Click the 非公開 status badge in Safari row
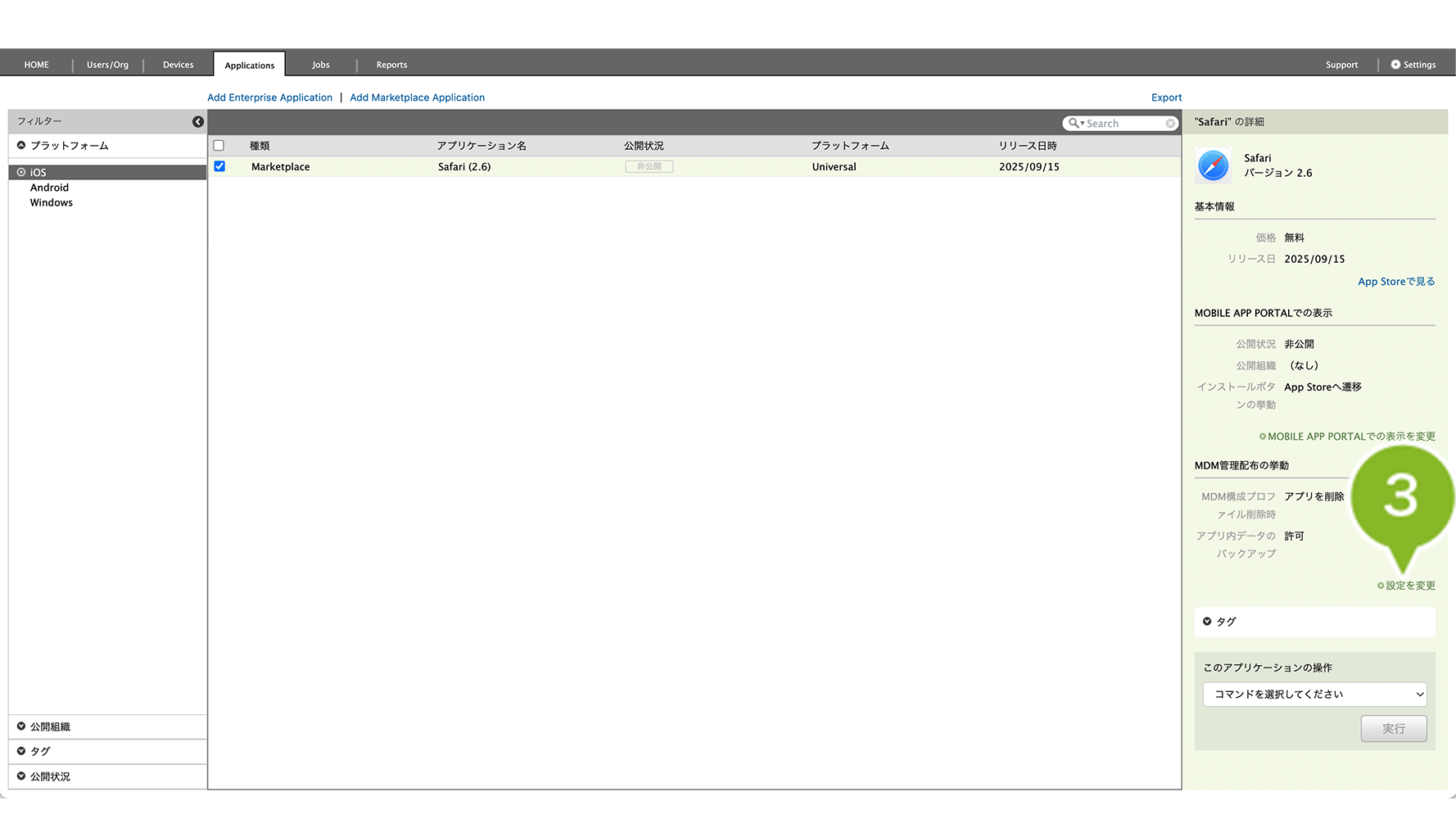 point(649,167)
